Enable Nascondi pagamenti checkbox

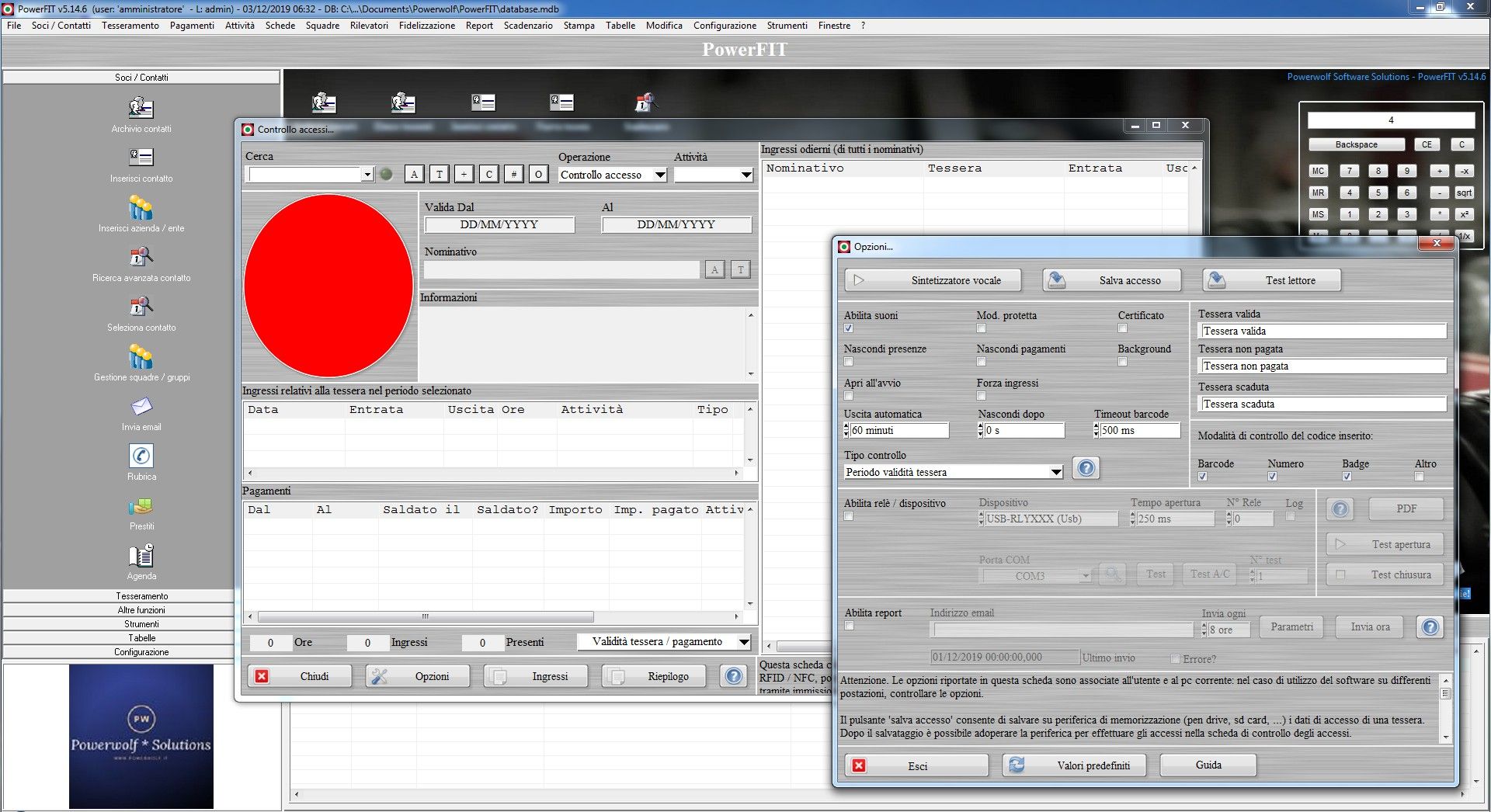point(982,362)
